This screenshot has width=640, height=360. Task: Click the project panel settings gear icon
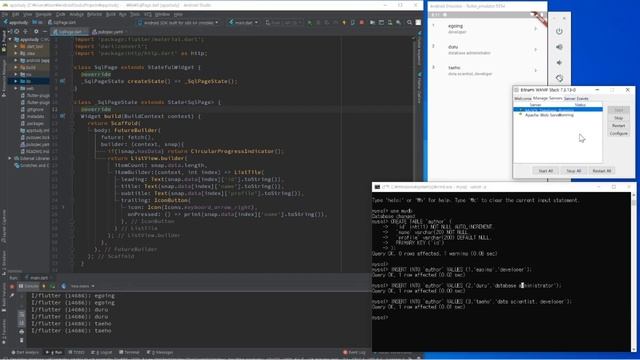36,31
